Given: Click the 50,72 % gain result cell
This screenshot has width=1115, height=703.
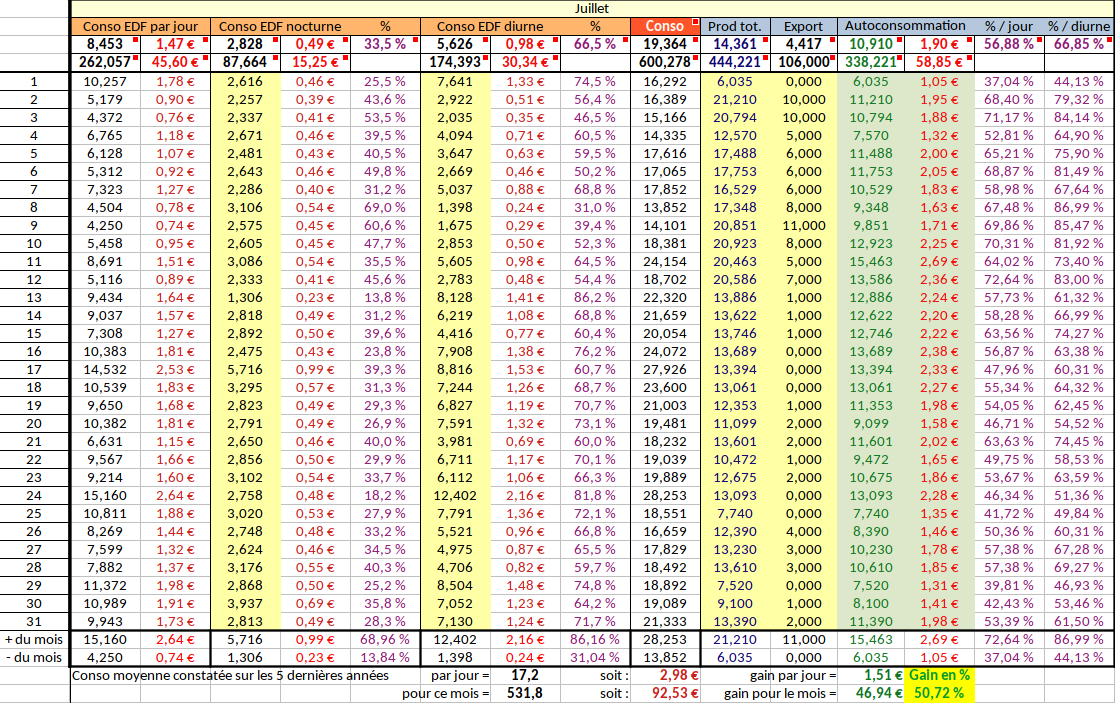Looking at the screenshot, I should tap(939, 693).
